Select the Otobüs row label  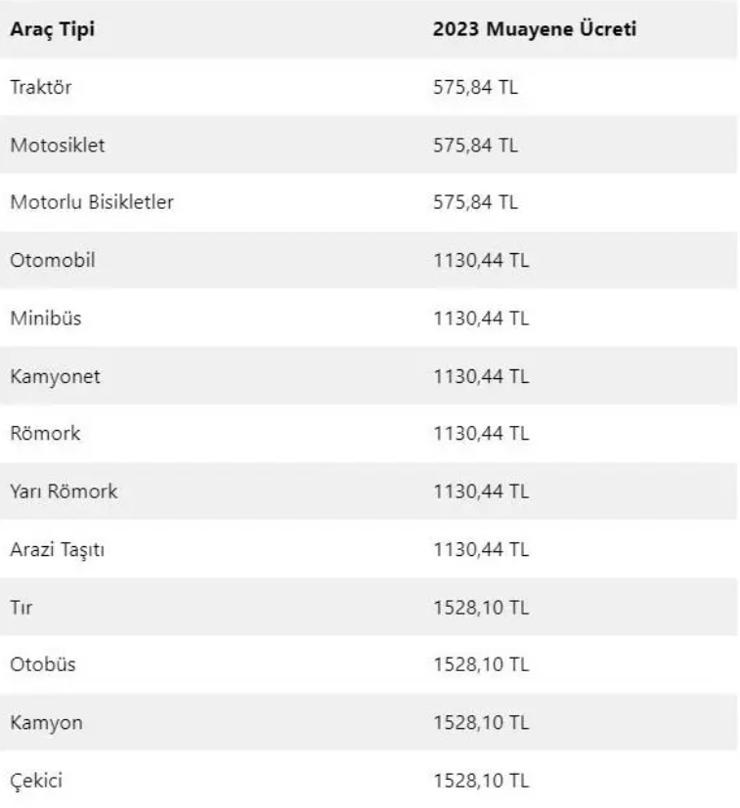coord(43,664)
